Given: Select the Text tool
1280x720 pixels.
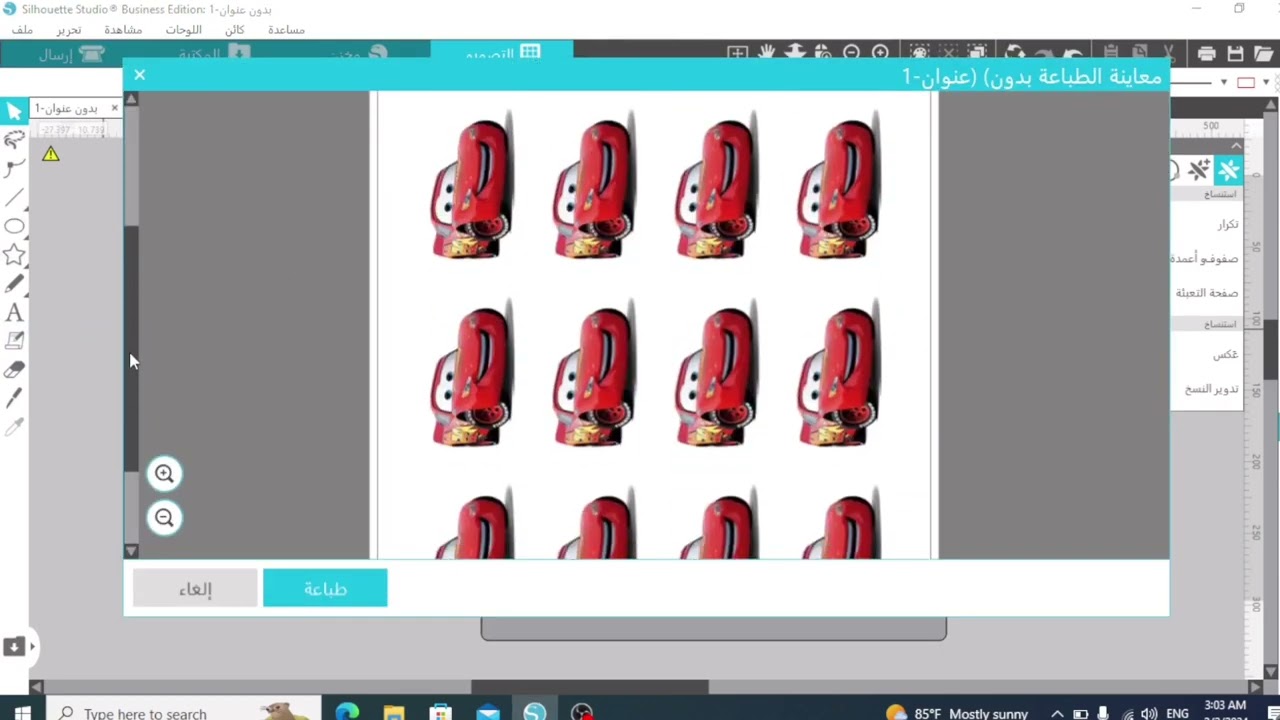Looking at the screenshot, I should (14, 313).
